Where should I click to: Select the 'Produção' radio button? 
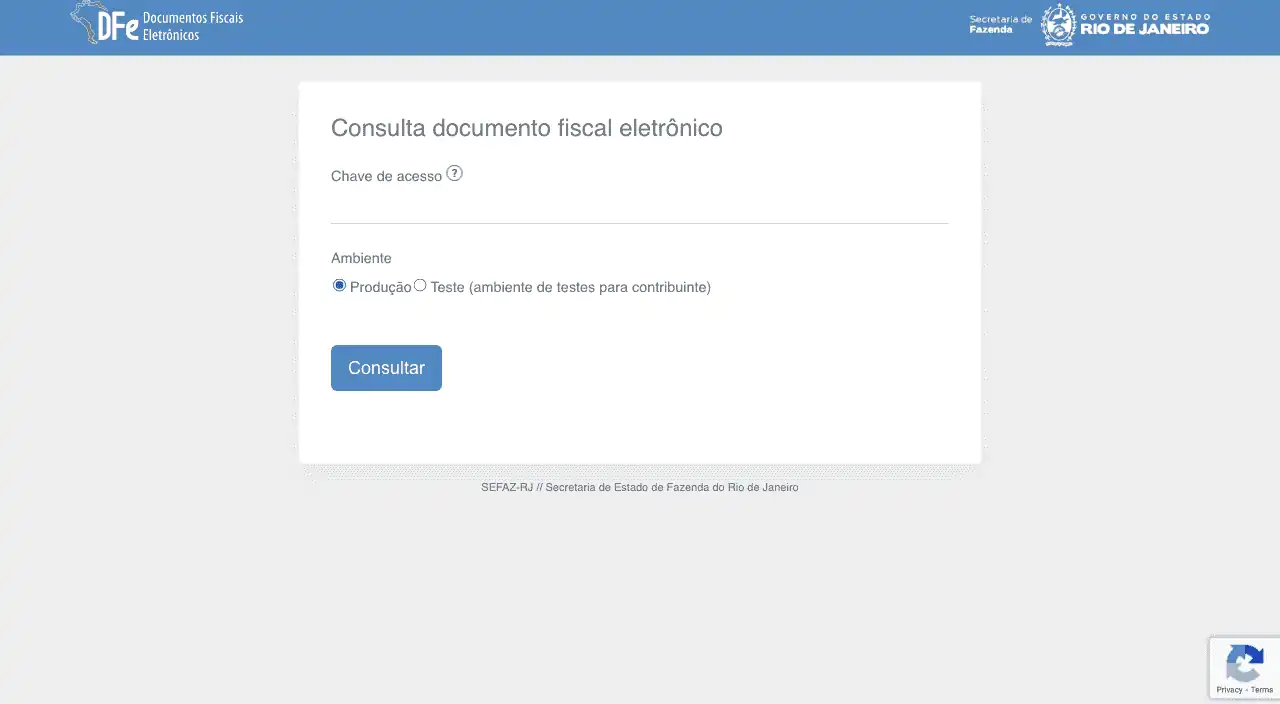tap(339, 285)
